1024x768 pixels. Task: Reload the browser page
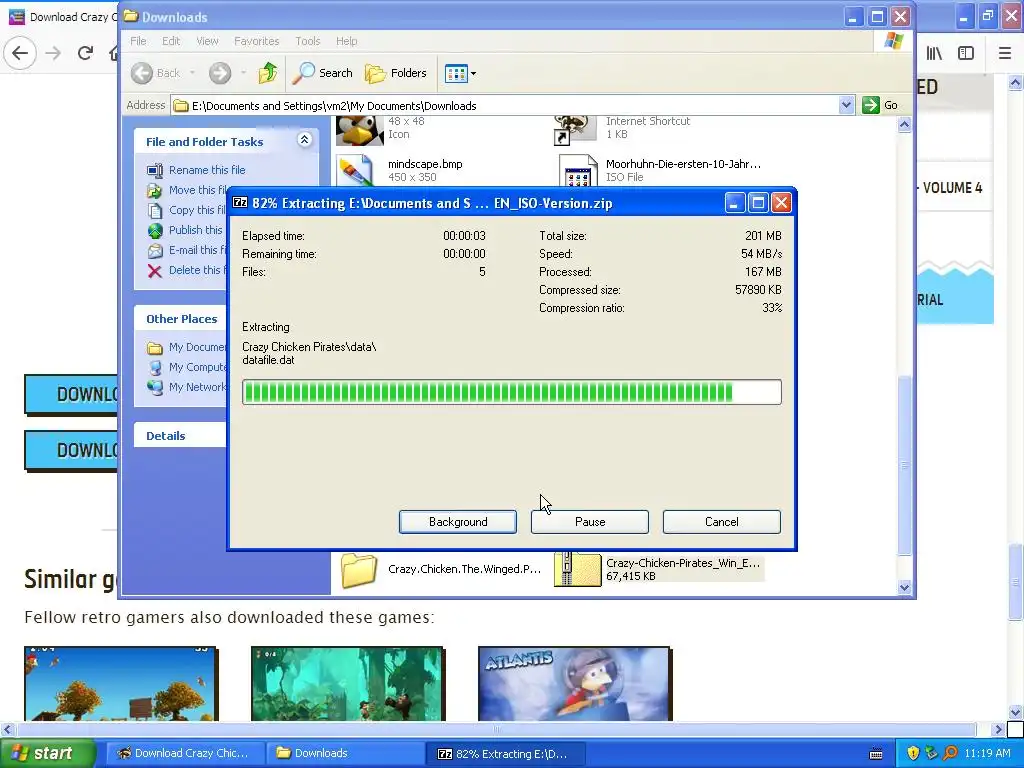[85, 53]
